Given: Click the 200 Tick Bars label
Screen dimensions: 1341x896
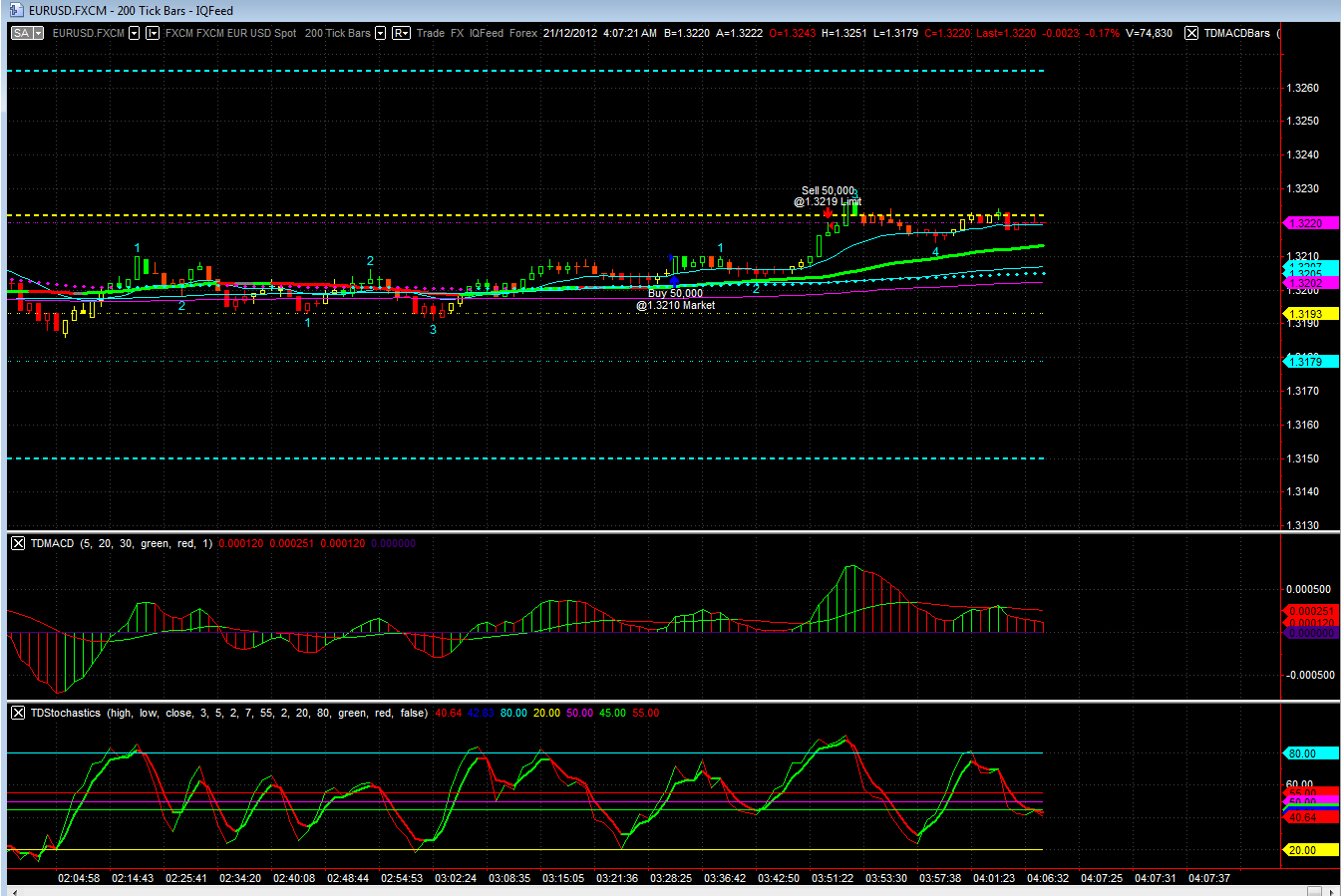Looking at the screenshot, I should point(337,33).
